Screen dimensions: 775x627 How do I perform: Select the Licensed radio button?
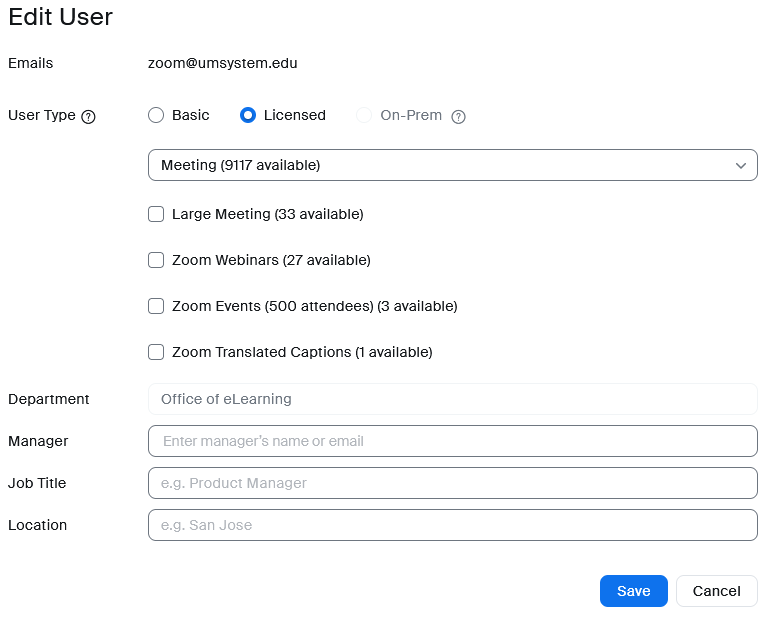(248, 115)
